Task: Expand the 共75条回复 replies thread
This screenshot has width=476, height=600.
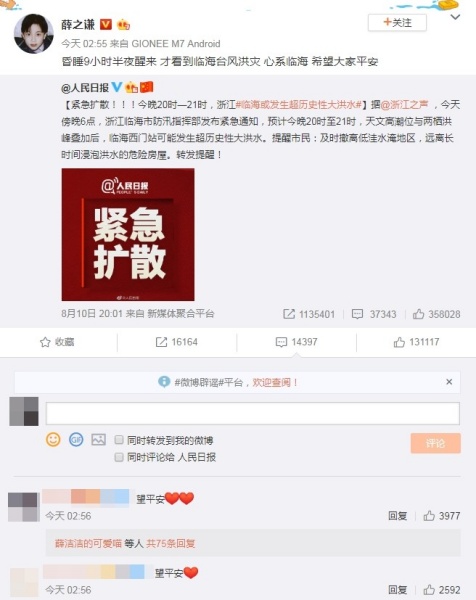Action: tap(171, 543)
